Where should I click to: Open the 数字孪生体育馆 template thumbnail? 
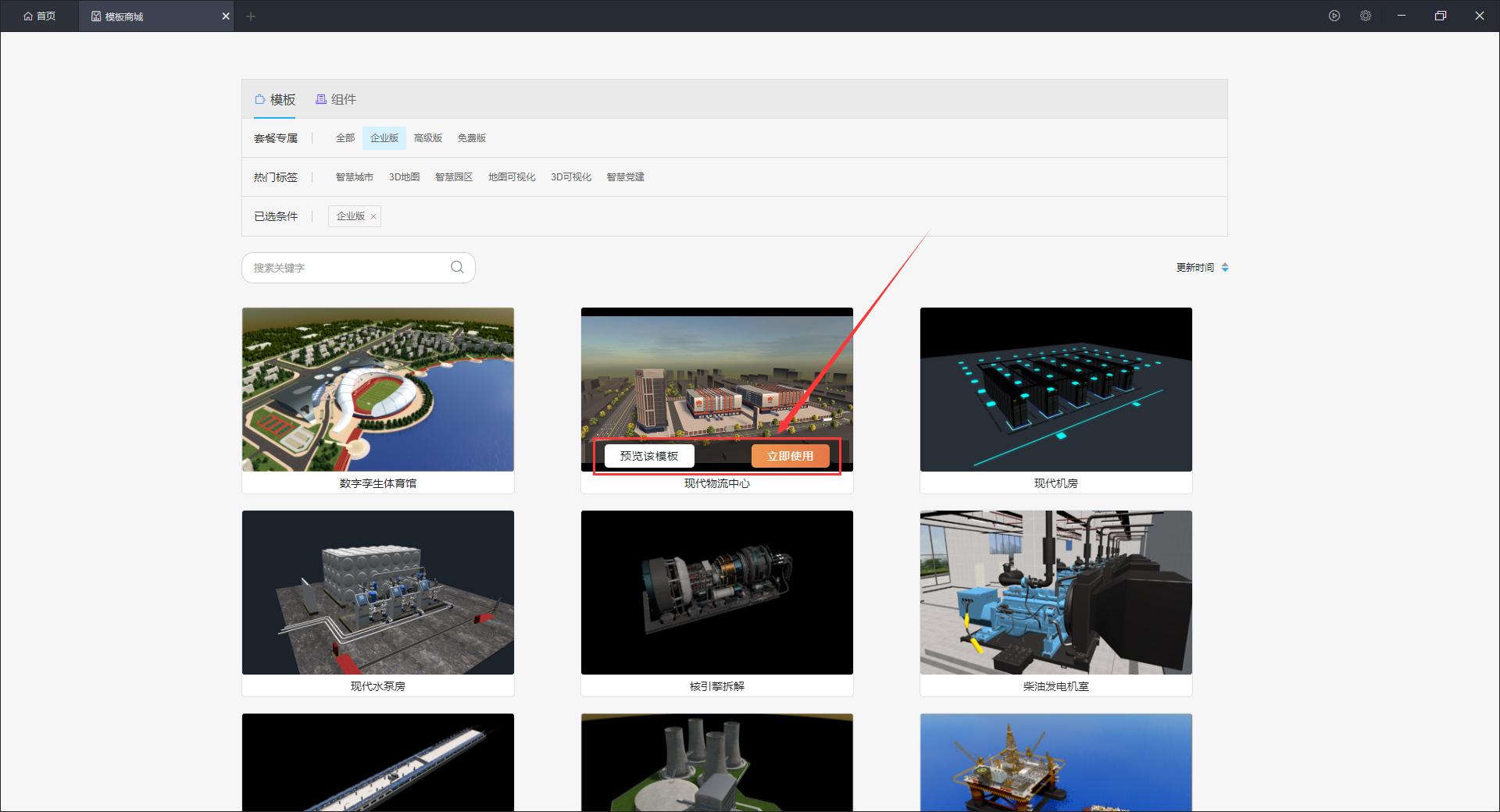pyautogui.click(x=378, y=390)
